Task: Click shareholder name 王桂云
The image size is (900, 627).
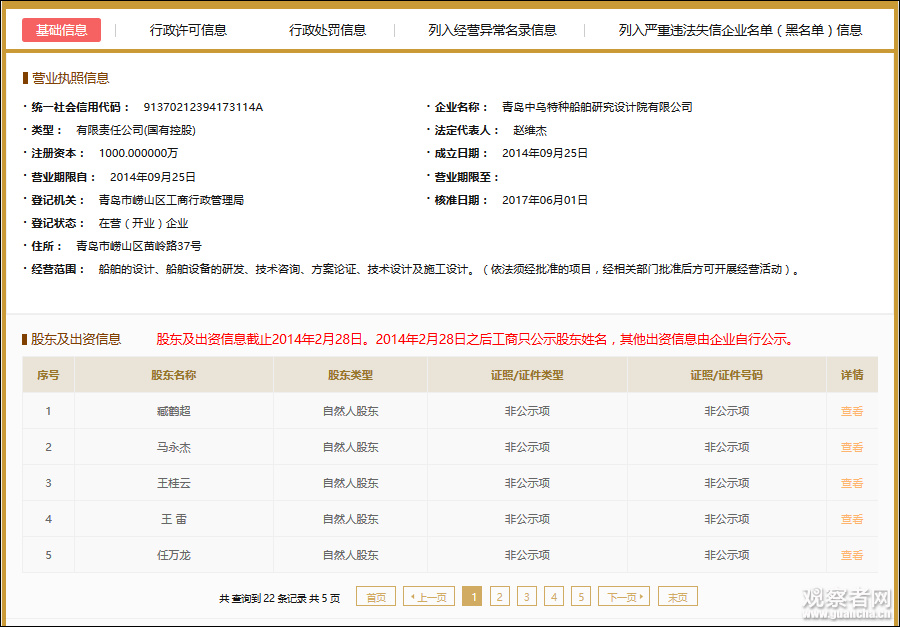Action: point(173,483)
